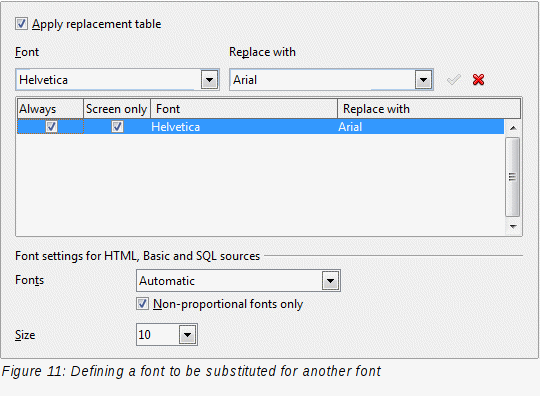Toggle Screen only checkbox in Helvetica row
This screenshot has height=396, width=541.
[117, 127]
